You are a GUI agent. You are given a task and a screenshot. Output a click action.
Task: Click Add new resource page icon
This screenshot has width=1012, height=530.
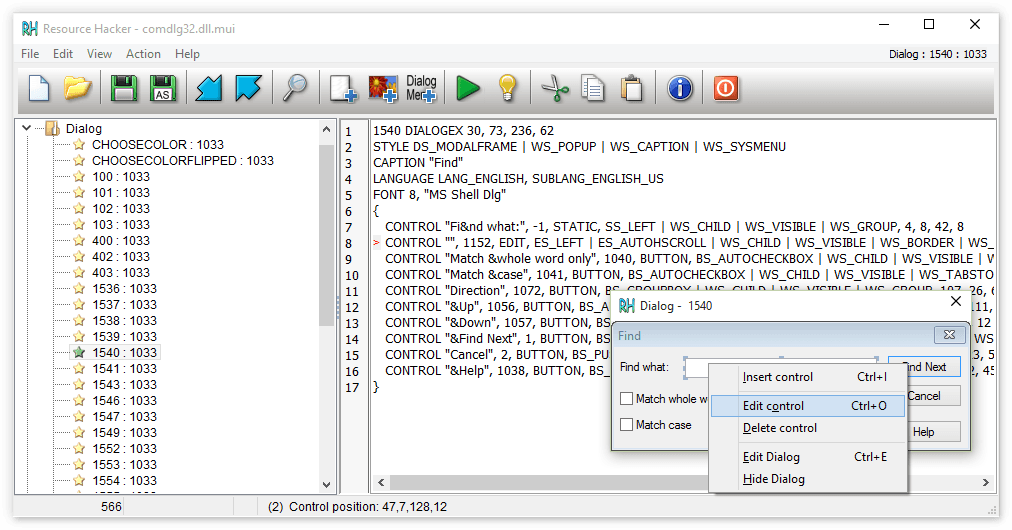(x=343, y=88)
